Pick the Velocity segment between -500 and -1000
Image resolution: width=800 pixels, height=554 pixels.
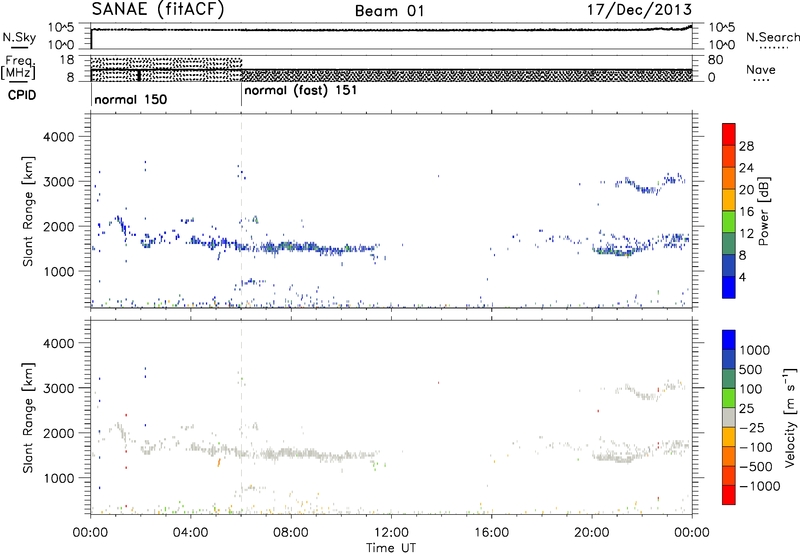tap(729, 475)
